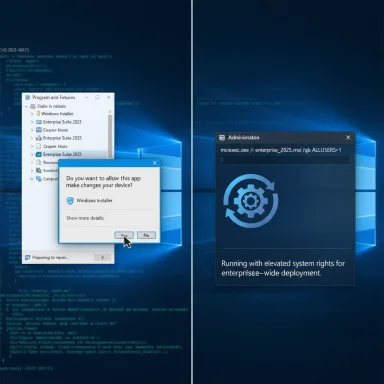Select the Cezowo Monts tree row
The image size is (384, 384).
[55, 130]
